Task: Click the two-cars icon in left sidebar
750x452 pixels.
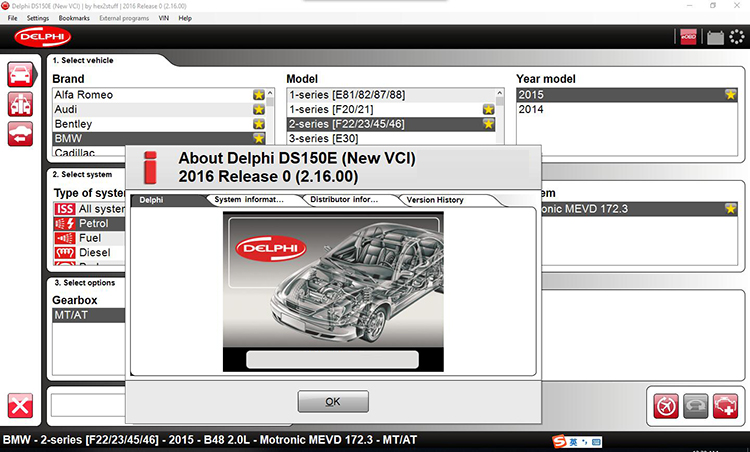Action: 20,103
